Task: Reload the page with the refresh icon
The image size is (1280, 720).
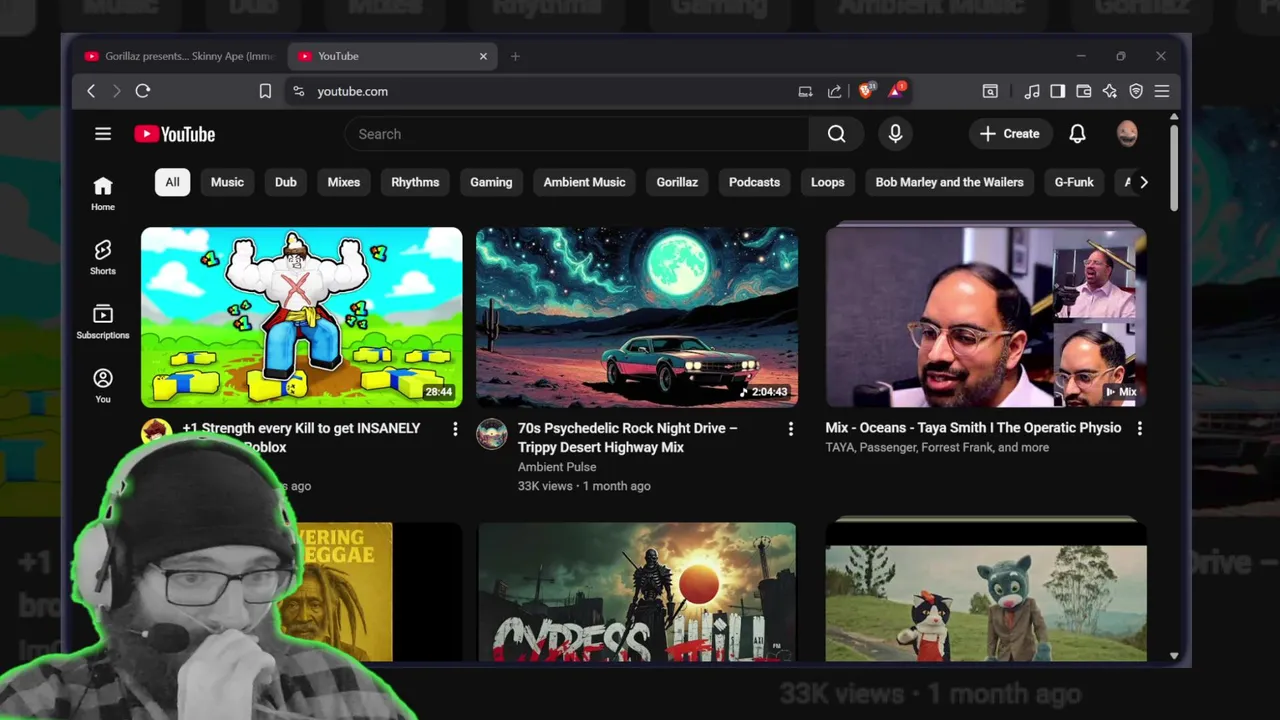Action: pos(143,91)
